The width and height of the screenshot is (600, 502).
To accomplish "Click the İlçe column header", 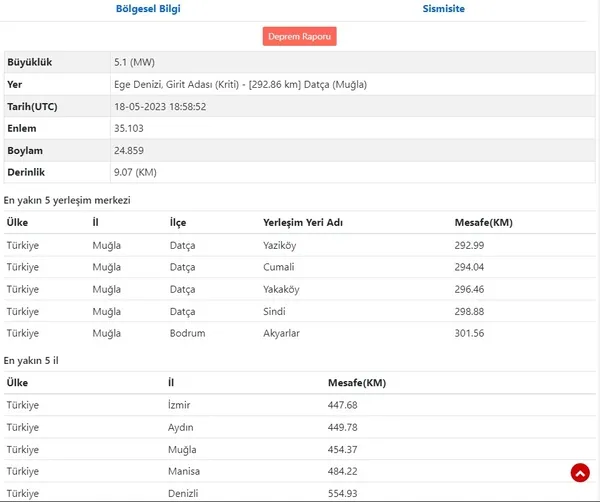I will [178, 223].
